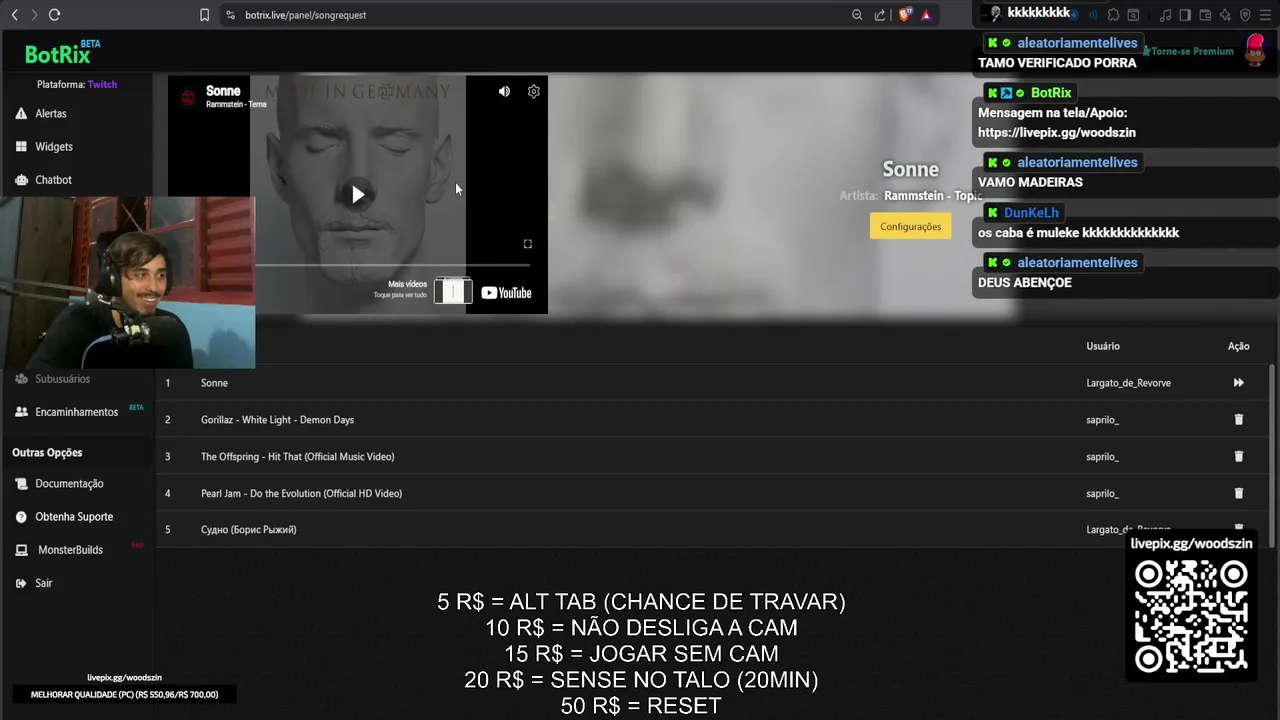The image size is (1280, 720).
Task: Play the Sonne video
Action: tap(358, 195)
